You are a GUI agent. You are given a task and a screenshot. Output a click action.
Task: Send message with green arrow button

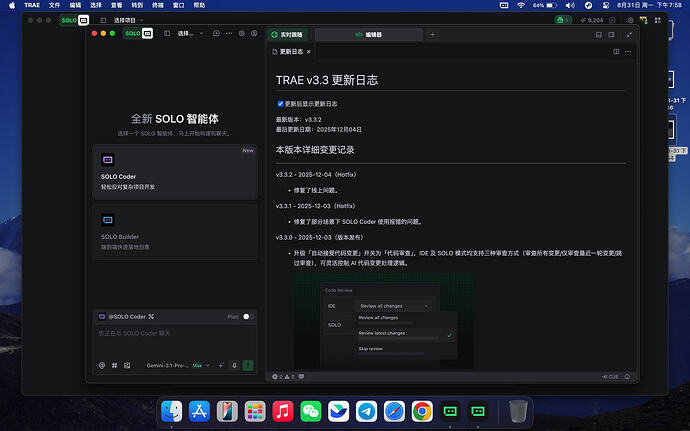(x=248, y=365)
